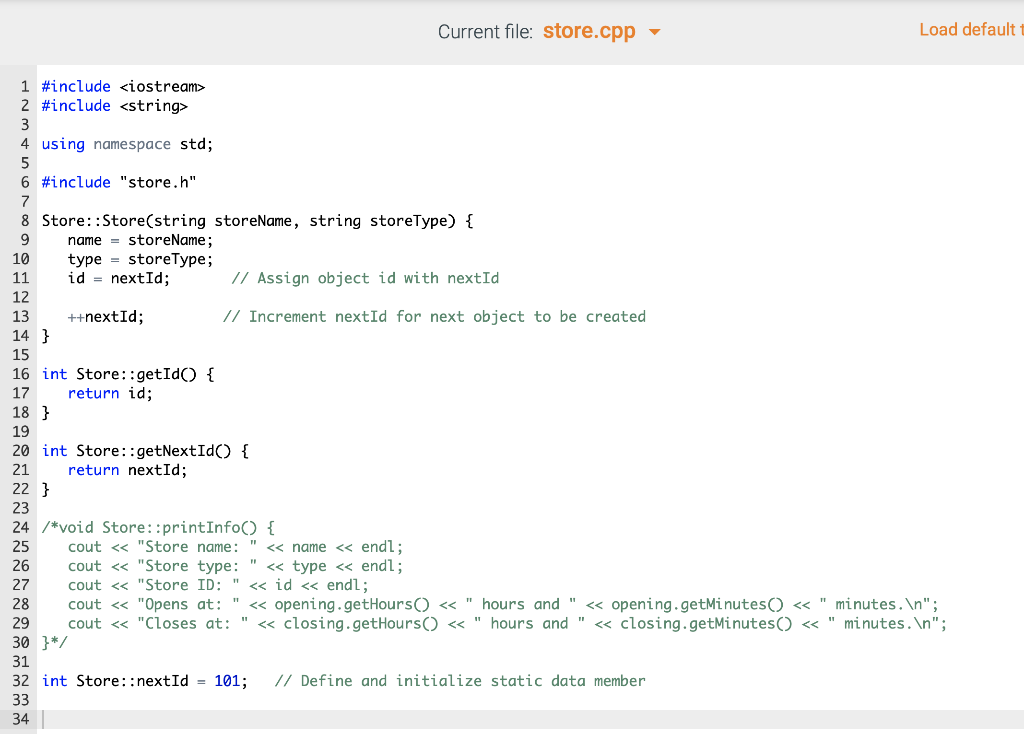This screenshot has height=734, width=1024.
Task: Click 'name = storeName;' on line 9
Action: click(140, 240)
